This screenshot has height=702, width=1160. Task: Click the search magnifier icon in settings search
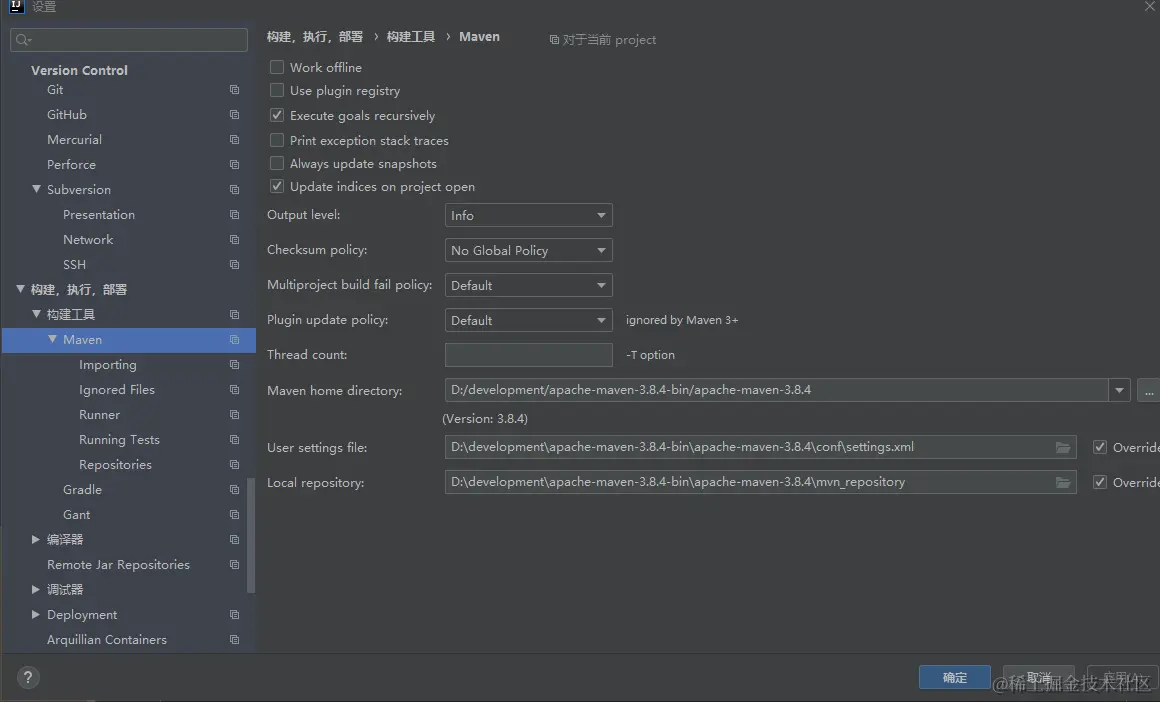tap(24, 40)
